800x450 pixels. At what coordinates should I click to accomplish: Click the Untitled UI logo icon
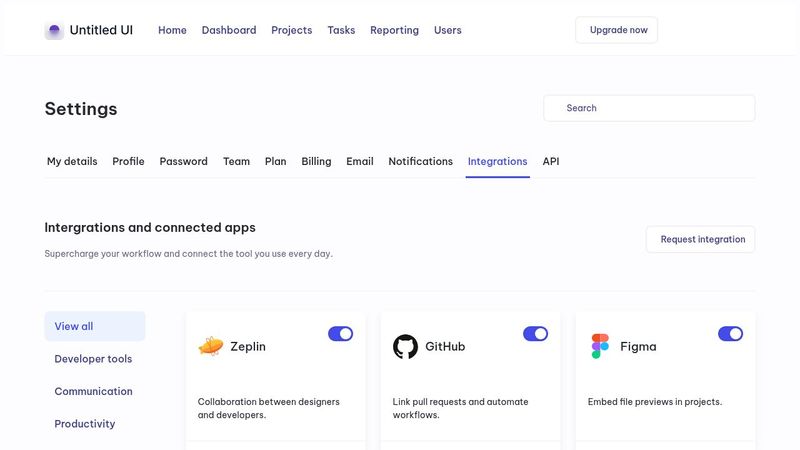54,30
